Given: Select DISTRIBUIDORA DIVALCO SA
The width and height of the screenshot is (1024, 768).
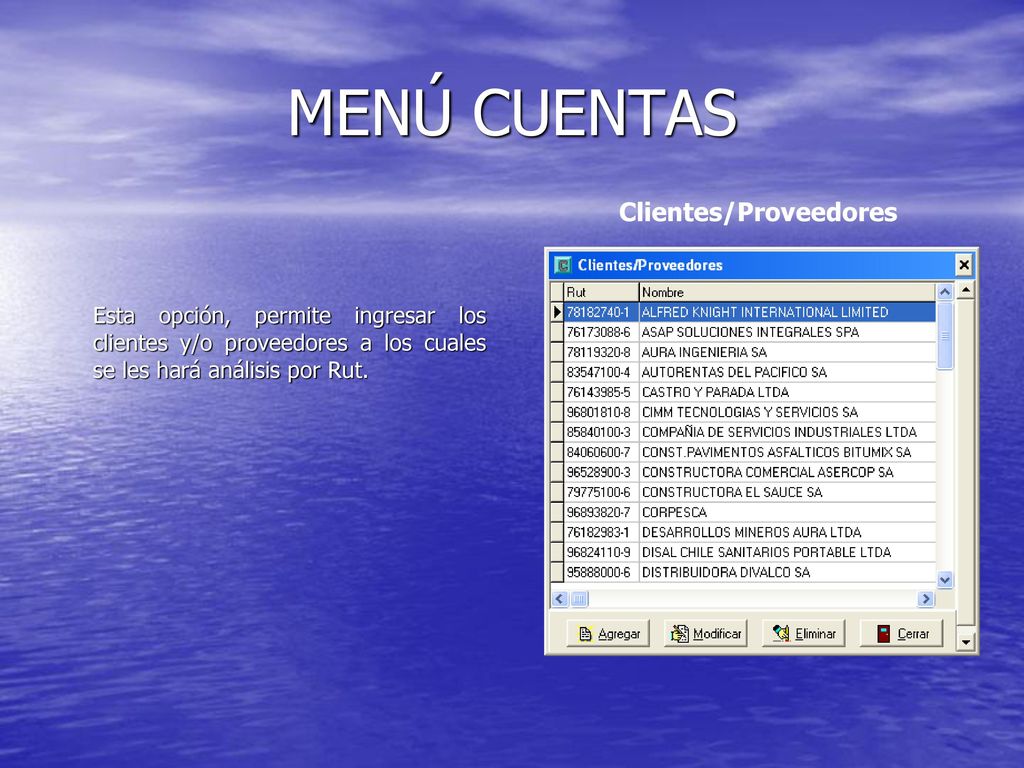Looking at the screenshot, I should pos(787,572).
